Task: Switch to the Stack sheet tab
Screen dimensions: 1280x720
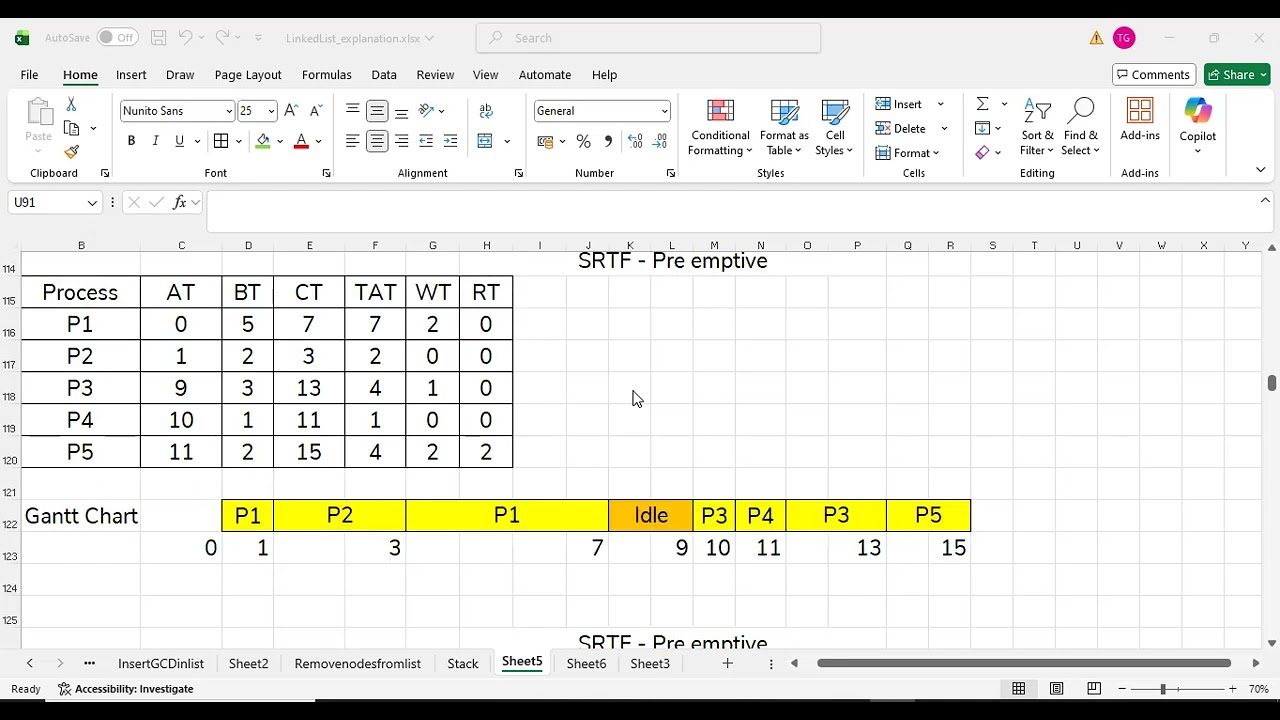Action: (x=463, y=663)
